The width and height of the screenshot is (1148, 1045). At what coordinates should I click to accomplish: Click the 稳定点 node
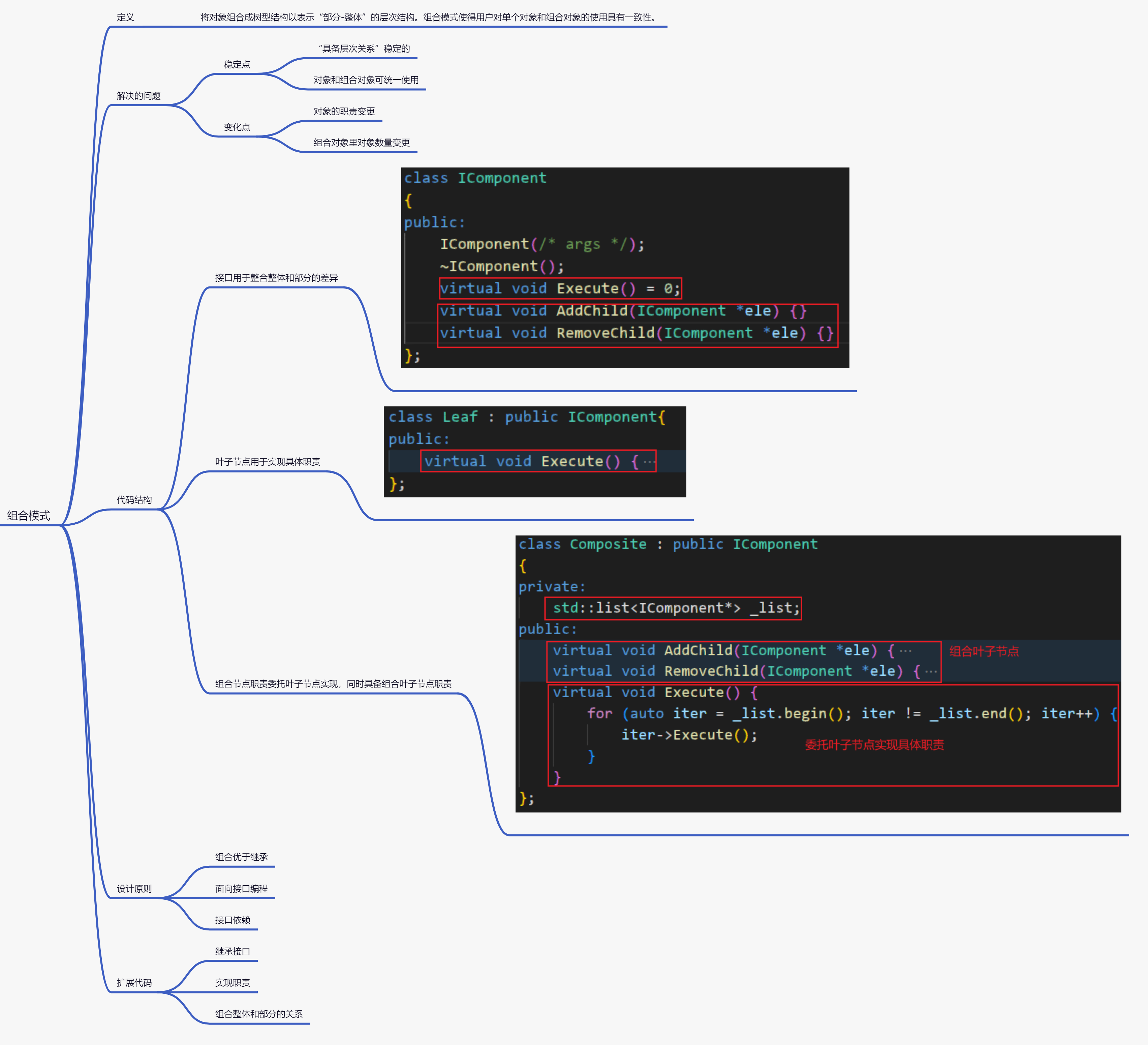point(237,64)
